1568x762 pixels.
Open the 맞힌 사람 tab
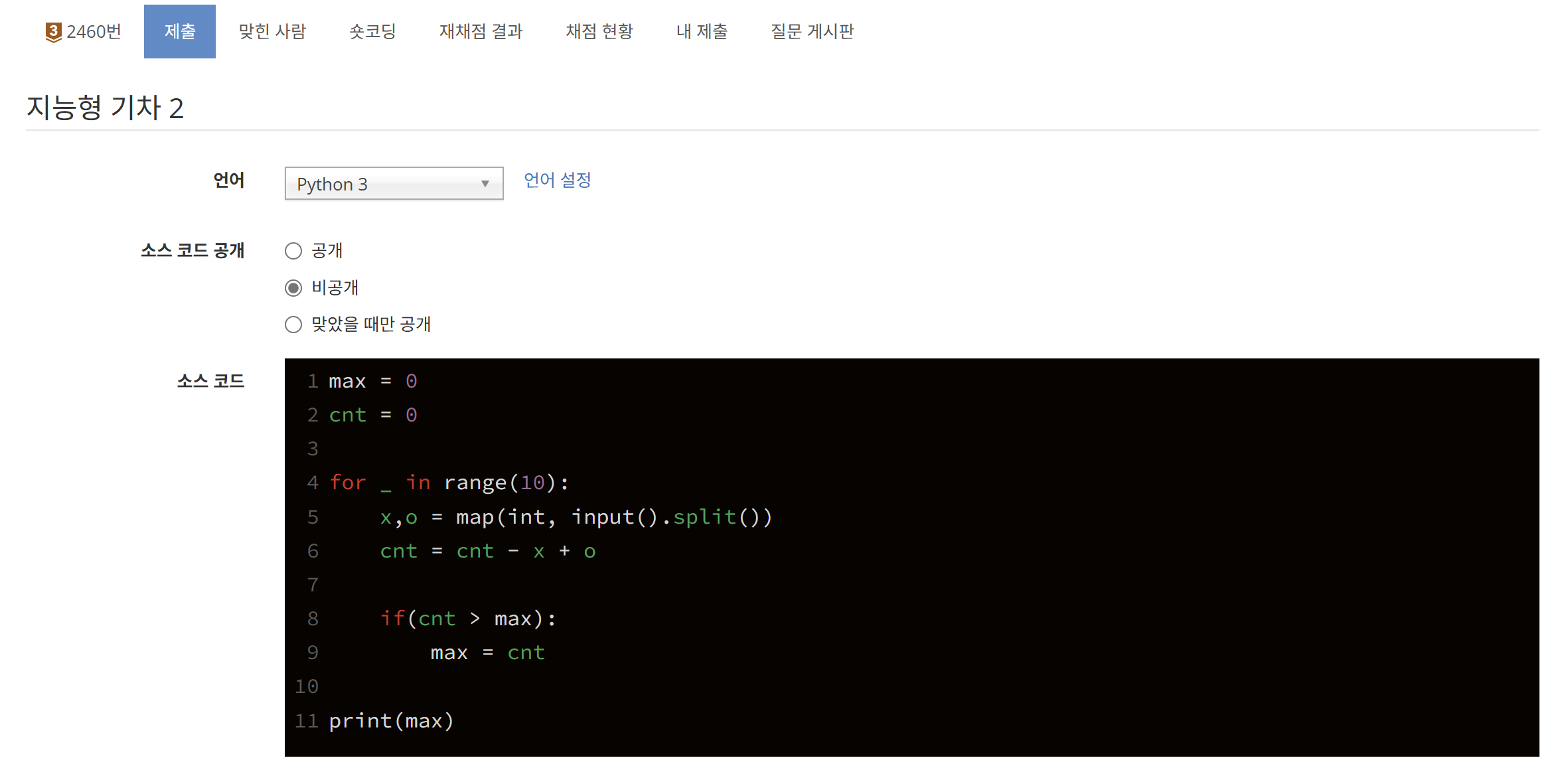272,32
